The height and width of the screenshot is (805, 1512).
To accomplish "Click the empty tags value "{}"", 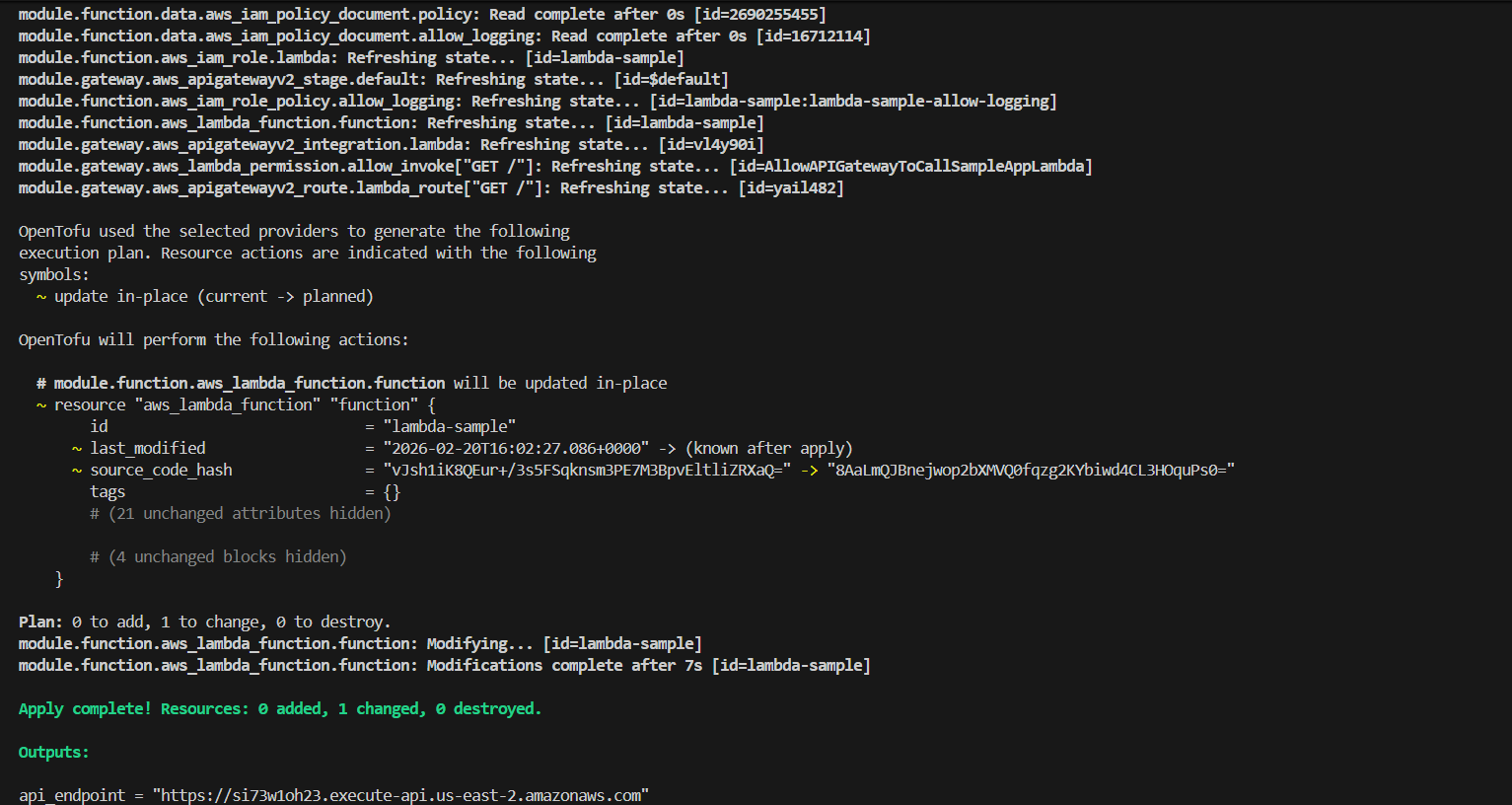I will 392,491.
